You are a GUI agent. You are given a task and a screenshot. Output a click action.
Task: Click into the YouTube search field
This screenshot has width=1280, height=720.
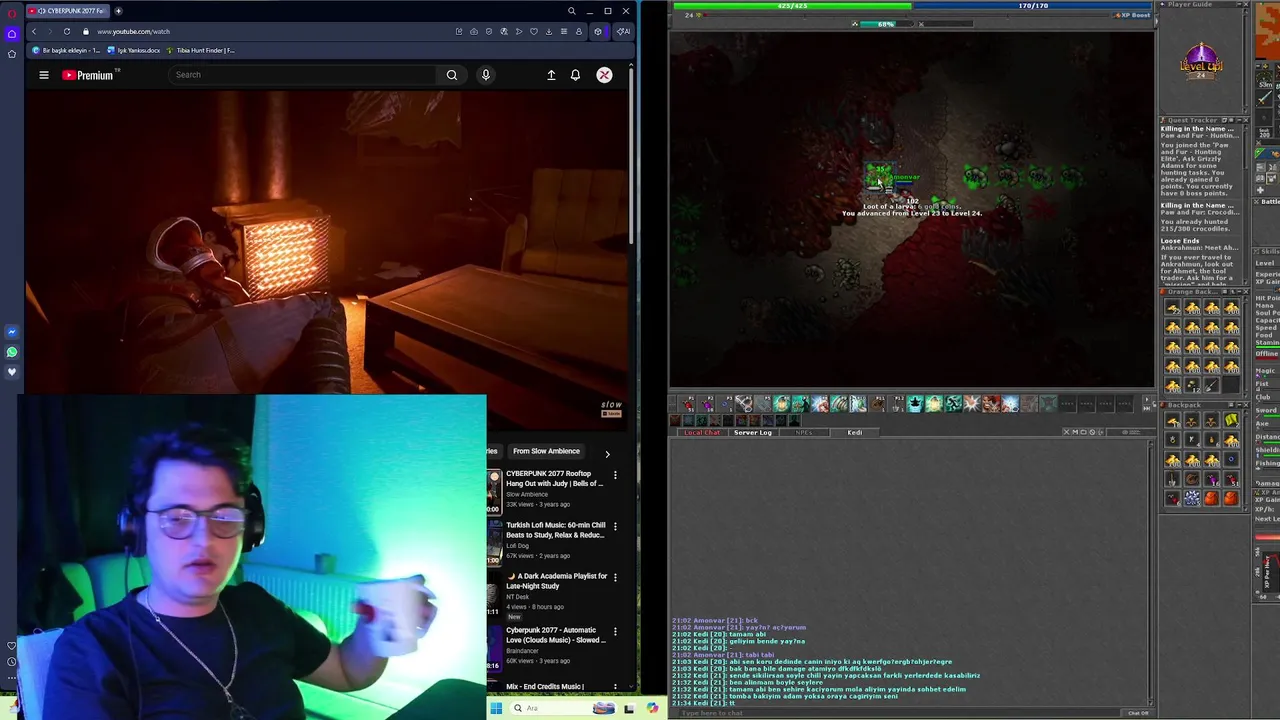pyautogui.click(x=303, y=75)
